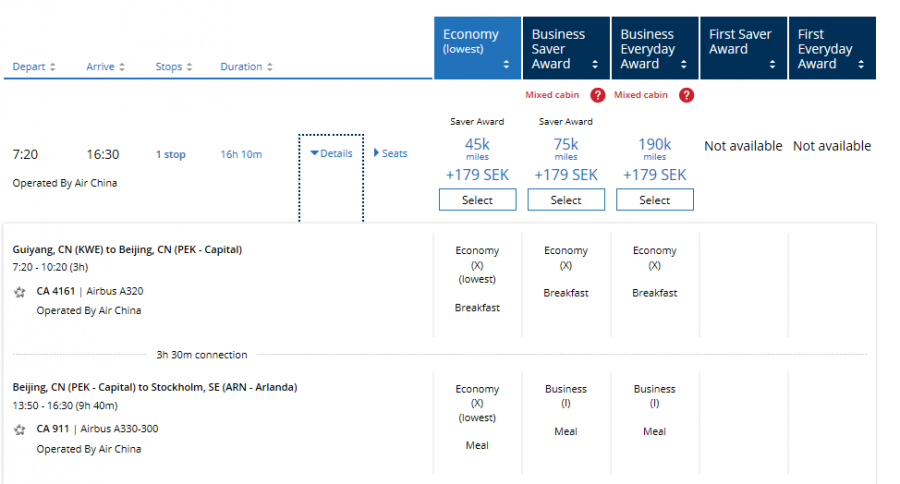Sort results by Duration
Screen dimensions: 900x484
pos(246,67)
